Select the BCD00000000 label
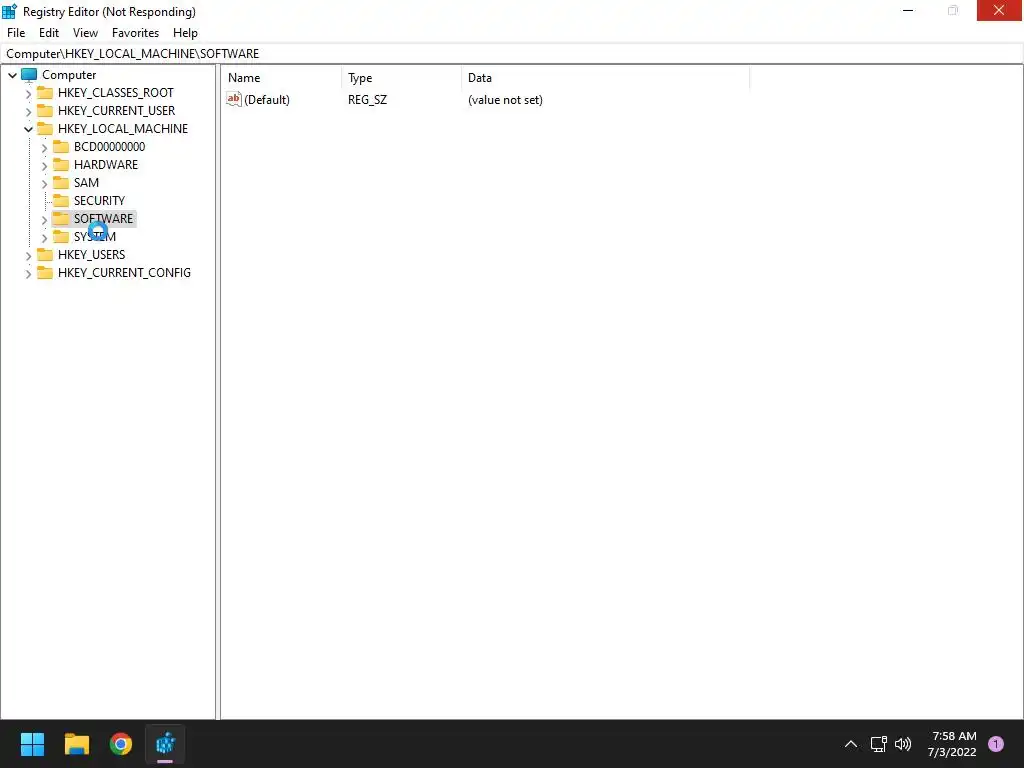The width and height of the screenshot is (1024, 768). coord(109,147)
